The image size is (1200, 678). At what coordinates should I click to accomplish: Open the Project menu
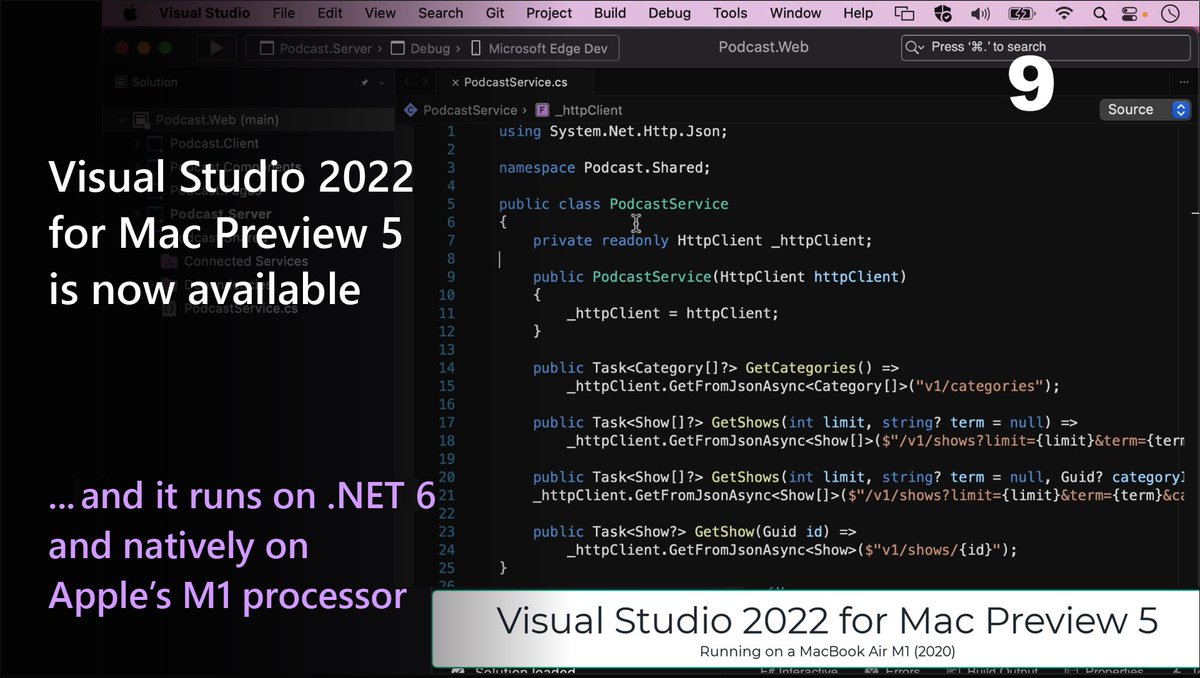click(549, 13)
